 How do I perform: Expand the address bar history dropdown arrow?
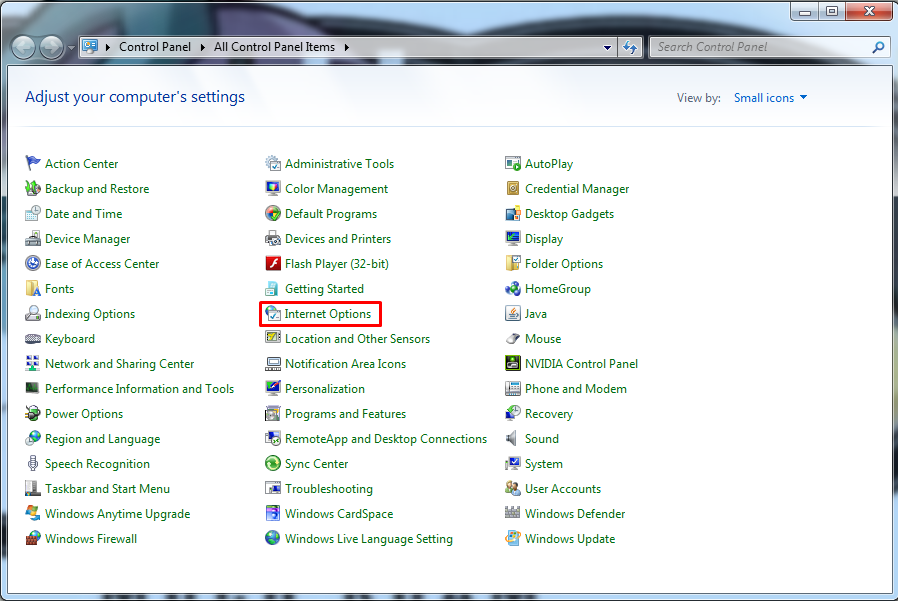[x=608, y=47]
